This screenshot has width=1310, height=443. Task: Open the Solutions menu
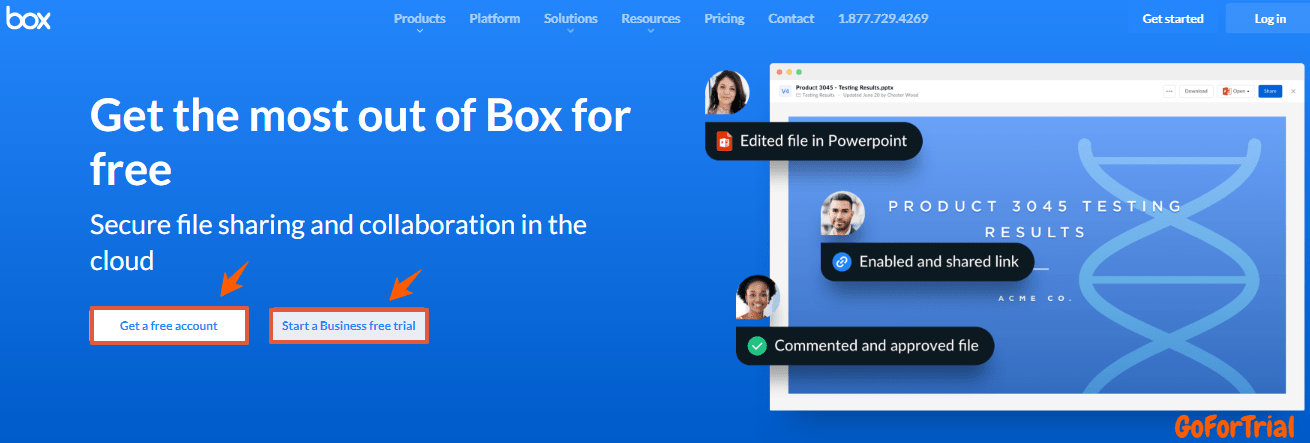click(571, 18)
